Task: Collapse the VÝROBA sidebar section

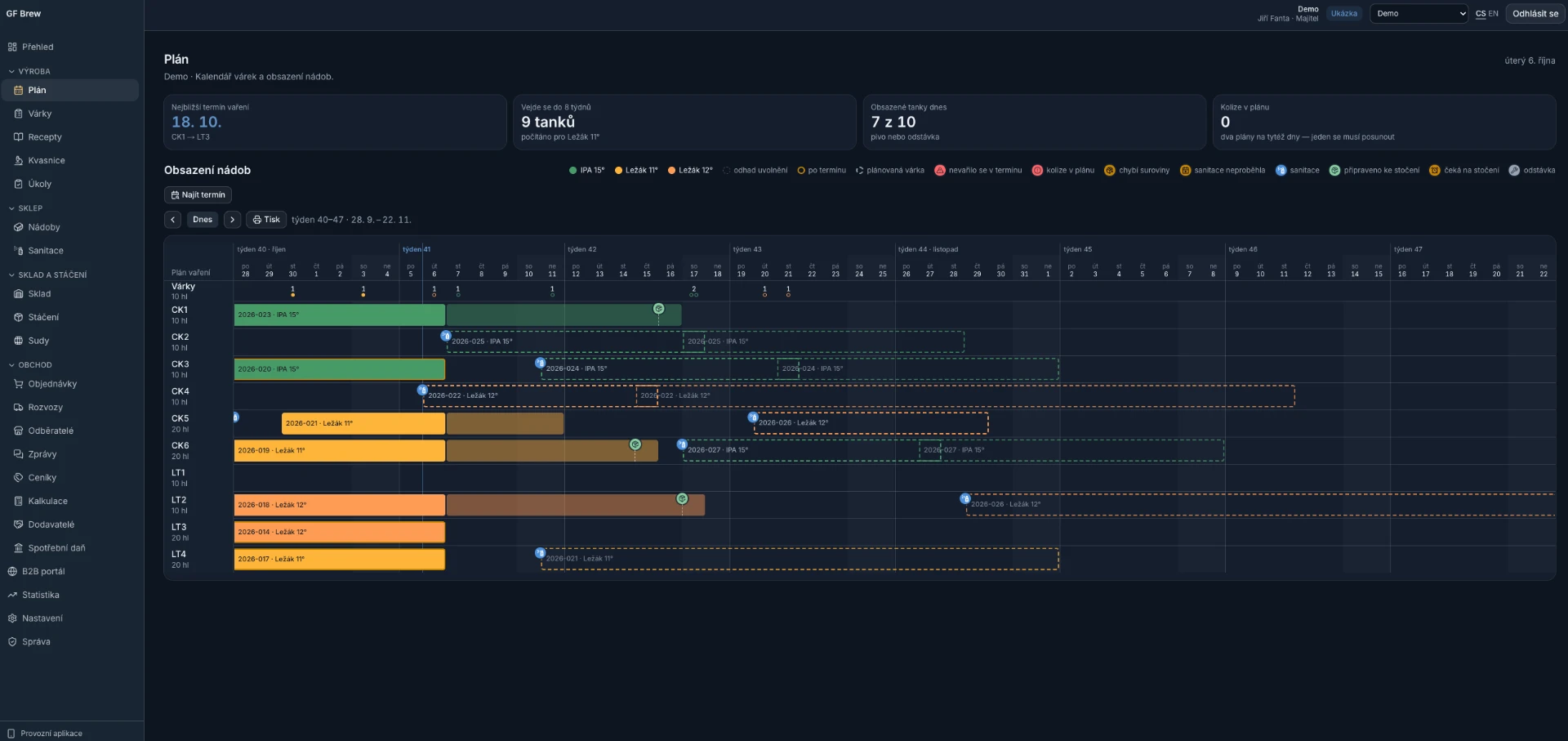Action: [x=29, y=71]
